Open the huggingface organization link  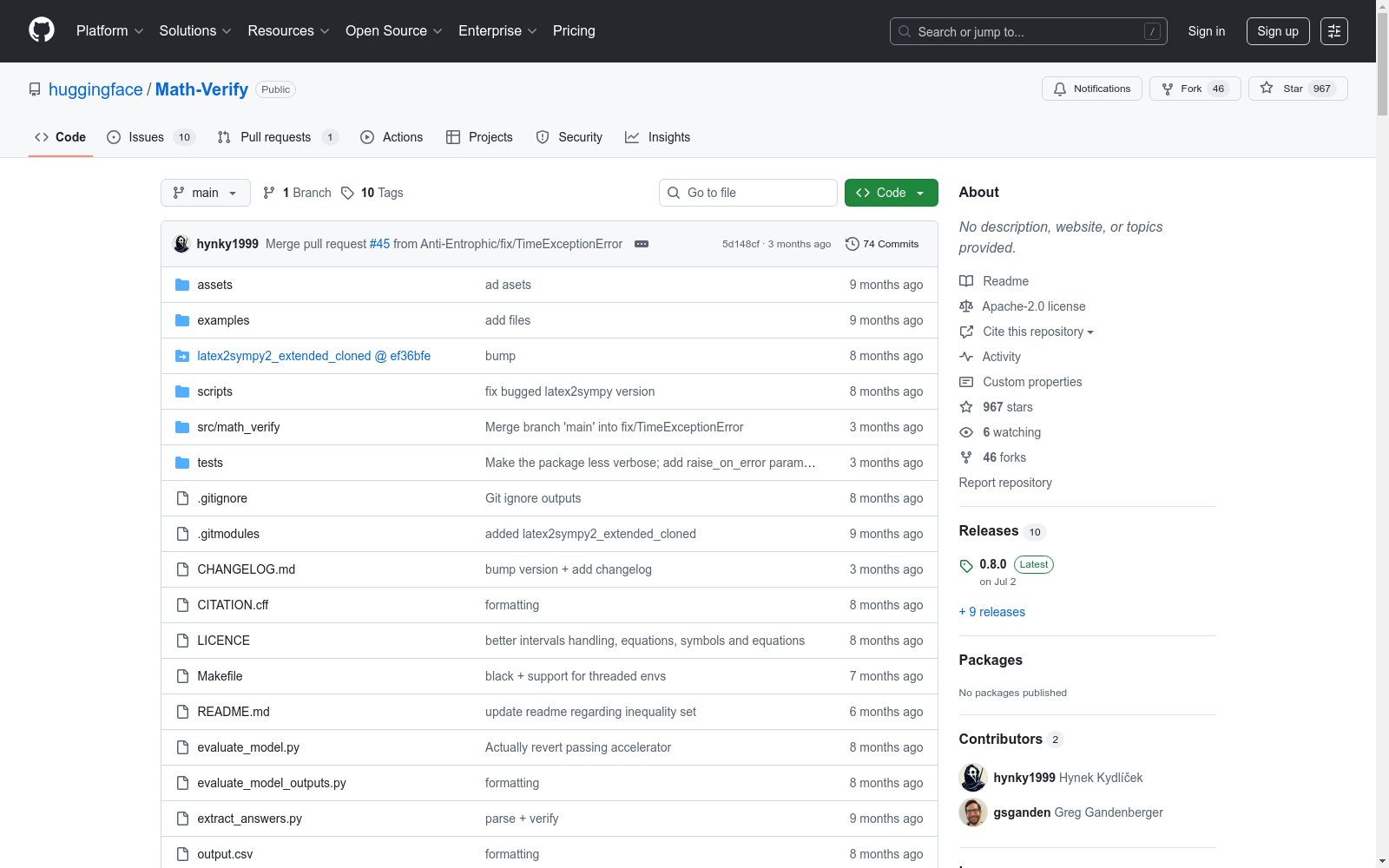click(x=95, y=89)
